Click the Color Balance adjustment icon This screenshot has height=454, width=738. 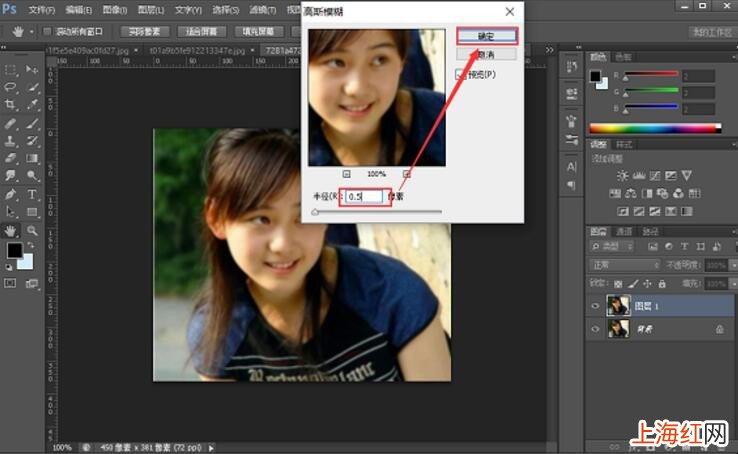coord(631,193)
